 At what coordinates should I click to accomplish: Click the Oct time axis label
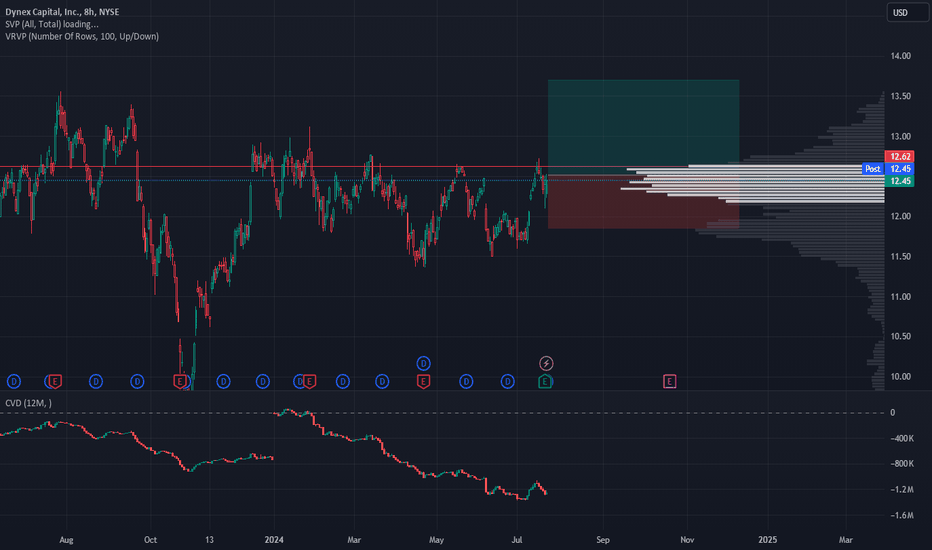(150, 540)
